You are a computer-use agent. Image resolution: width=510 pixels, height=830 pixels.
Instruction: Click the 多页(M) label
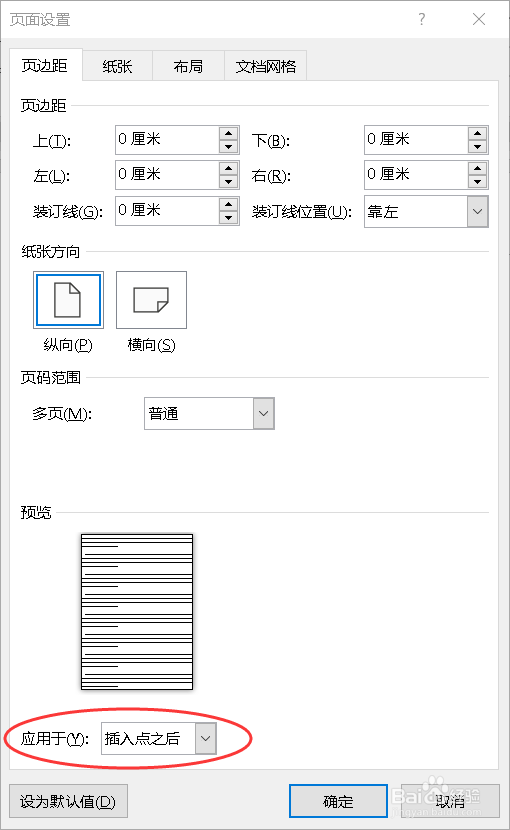click(62, 413)
